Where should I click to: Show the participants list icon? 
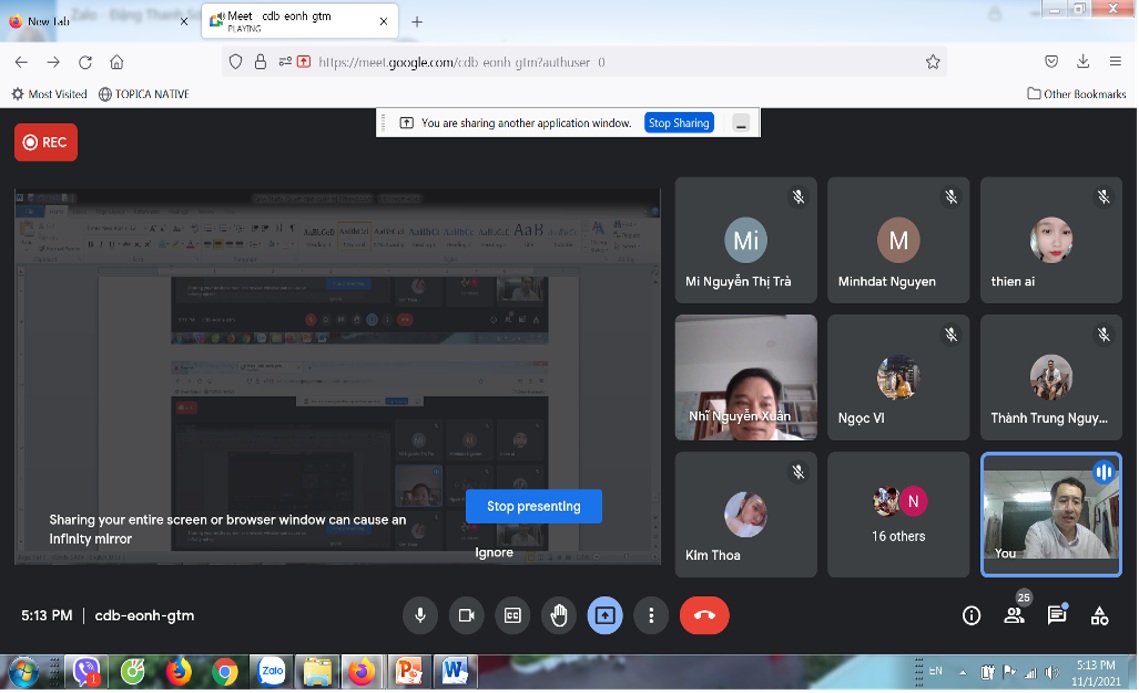tap(1014, 616)
